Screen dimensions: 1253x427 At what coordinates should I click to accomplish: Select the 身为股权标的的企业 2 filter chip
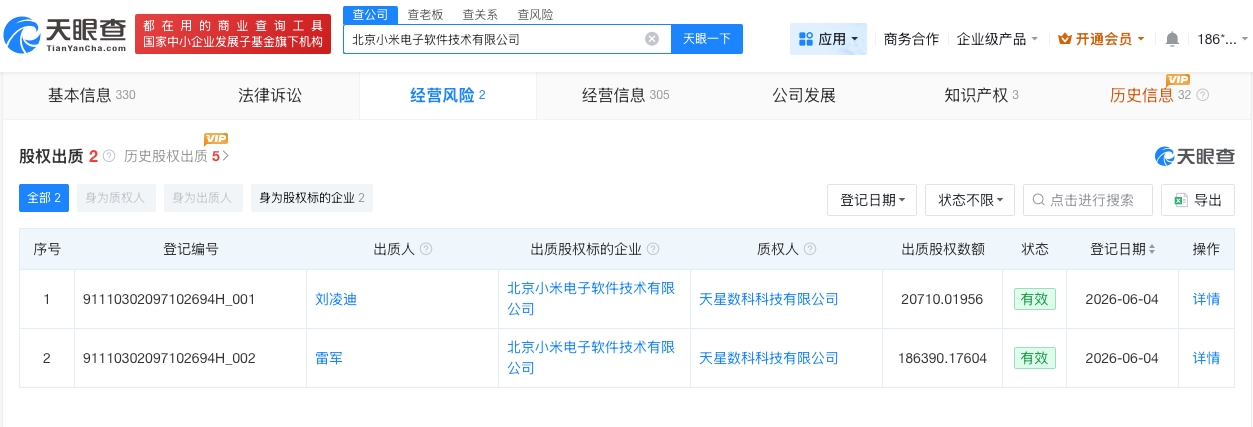pos(312,198)
